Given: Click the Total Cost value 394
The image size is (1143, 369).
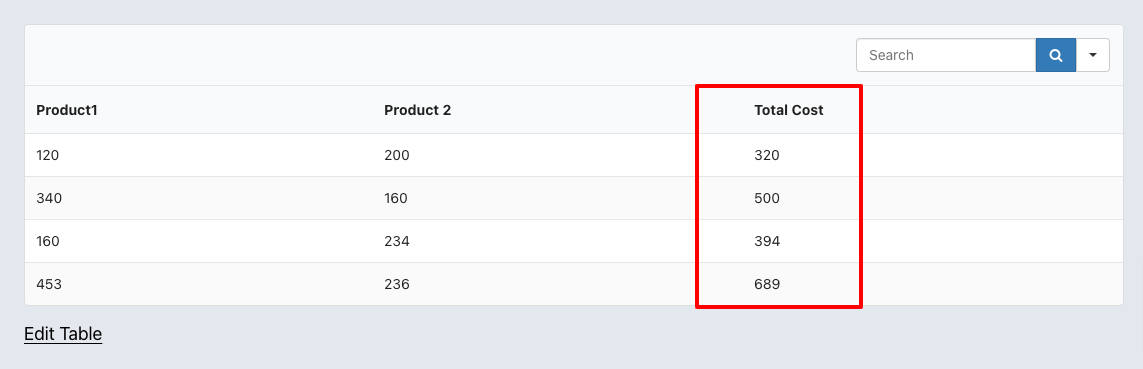Looking at the screenshot, I should tap(767, 241).
